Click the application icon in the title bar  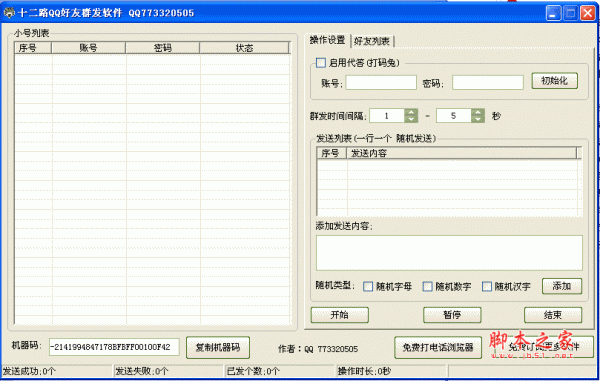pos(8,13)
